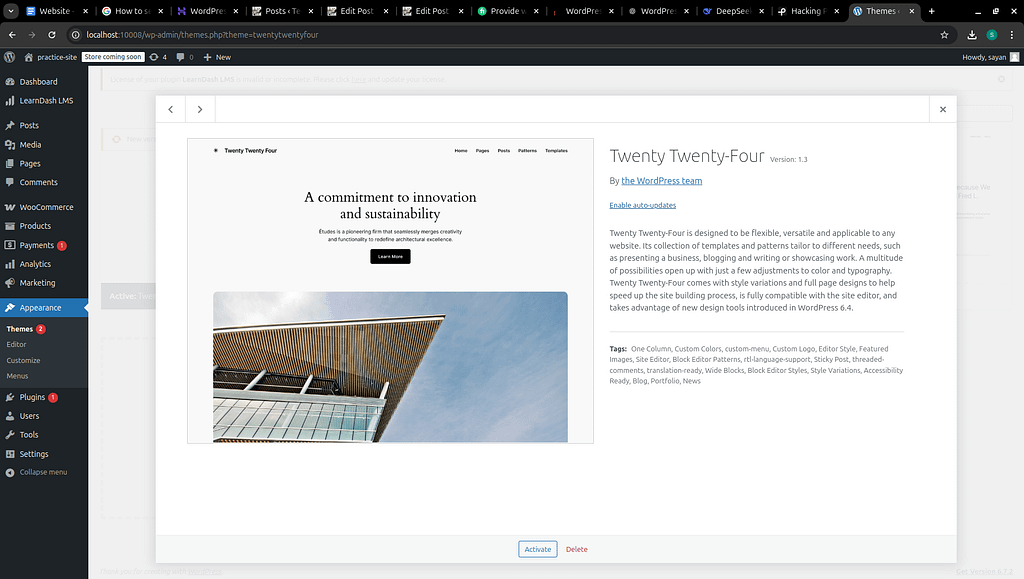
Task: Close the theme details overlay
Action: [942, 110]
